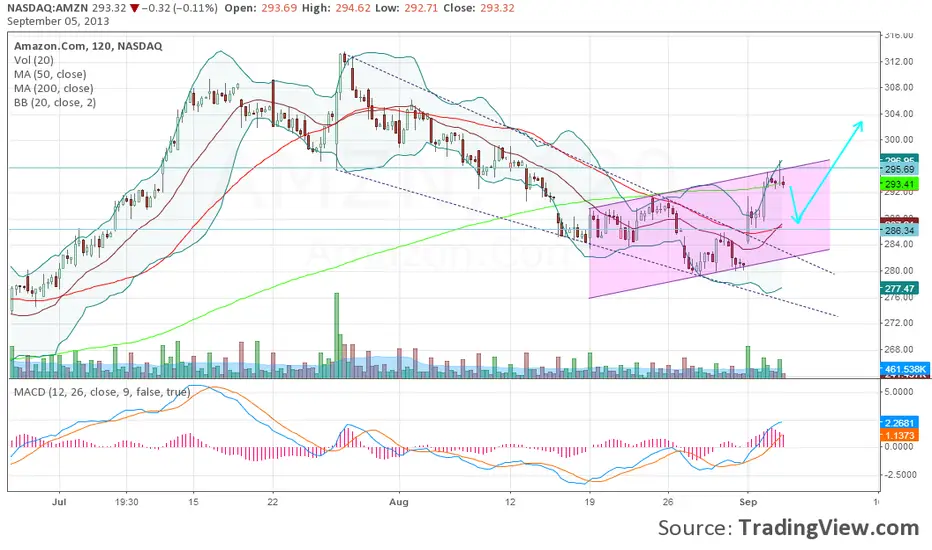The width and height of the screenshot is (932, 550).
Task: Click the 272.00 price axis tick
Action: 899,323
